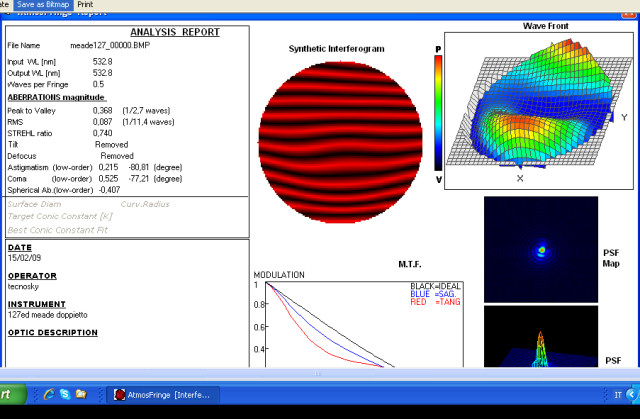Click the PSF 3D peak plot
This screenshot has width=640, height=419.
click(541, 337)
